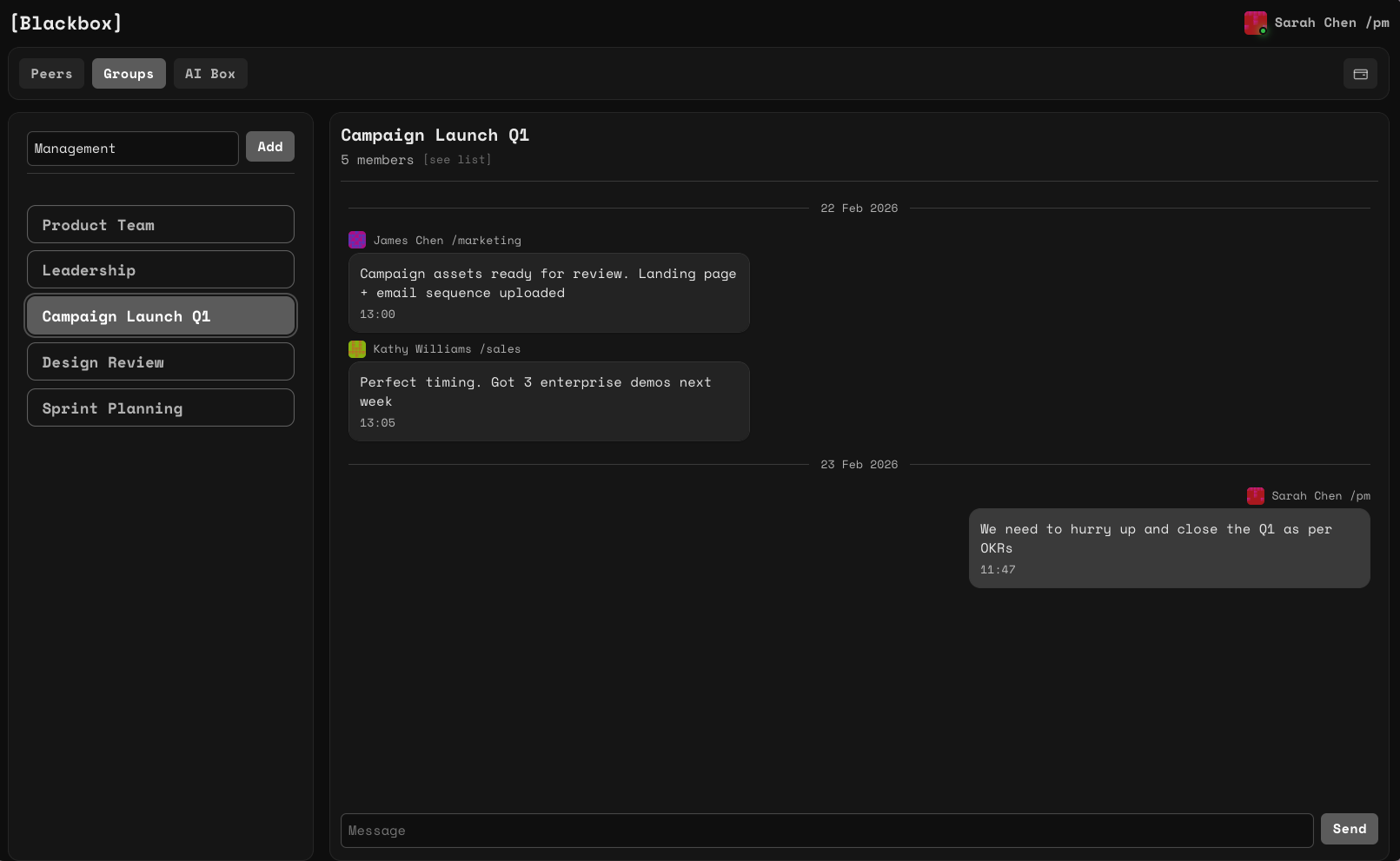Click James Chen's purple avatar
This screenshot has height=861, width=1400.
[357, 240]
